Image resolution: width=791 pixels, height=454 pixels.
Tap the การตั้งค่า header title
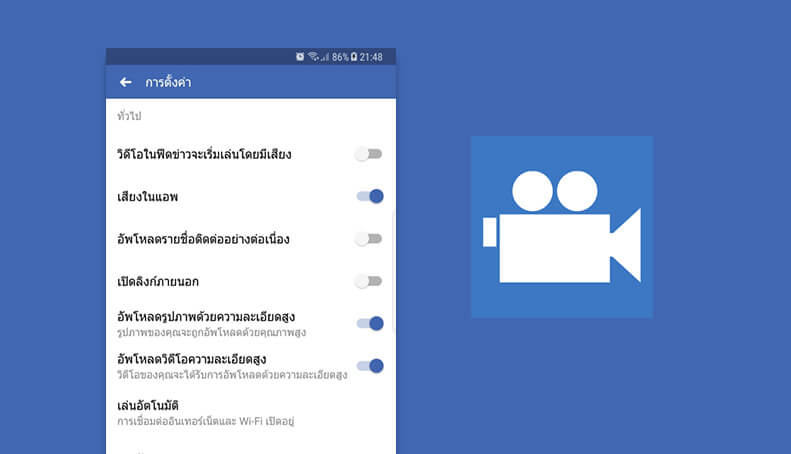coord(168,82)
